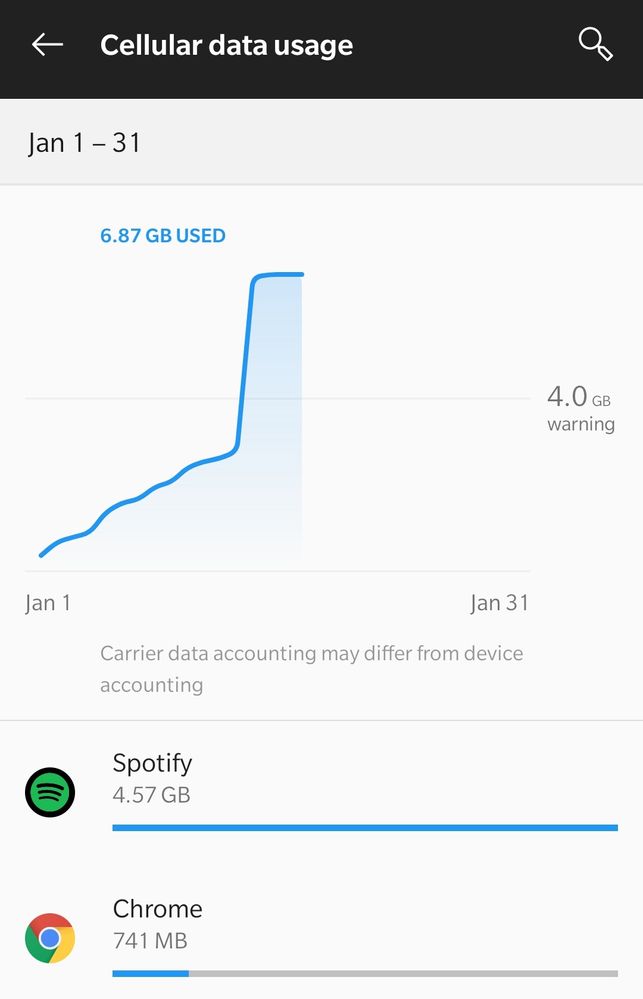Tap the 6.87 GB USED label

point(163,236)
